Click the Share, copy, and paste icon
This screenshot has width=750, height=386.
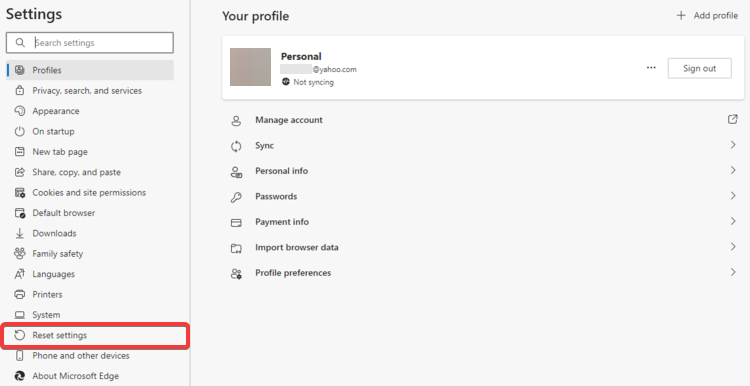20,172
